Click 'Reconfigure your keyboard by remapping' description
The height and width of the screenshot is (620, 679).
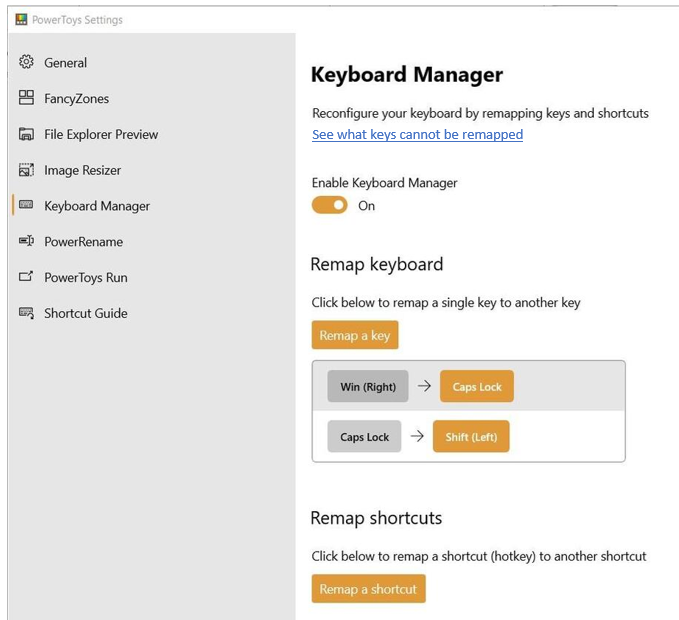click(480, 113)
